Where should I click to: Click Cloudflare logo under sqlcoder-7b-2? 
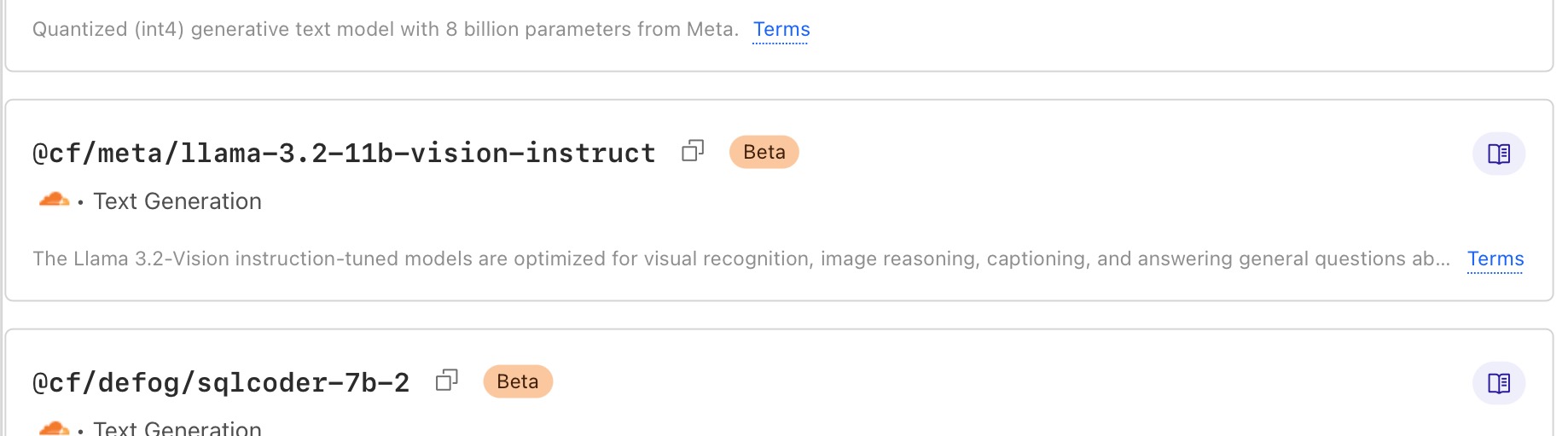coord(55,427)
